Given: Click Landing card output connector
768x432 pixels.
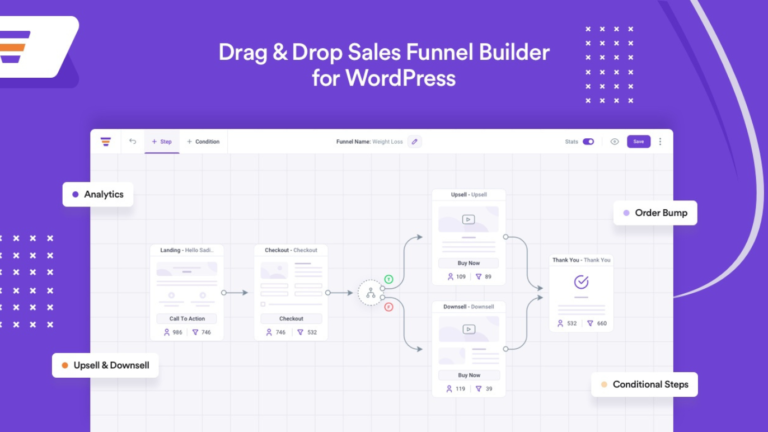Looking at the screenshot, I should point(223,292).
